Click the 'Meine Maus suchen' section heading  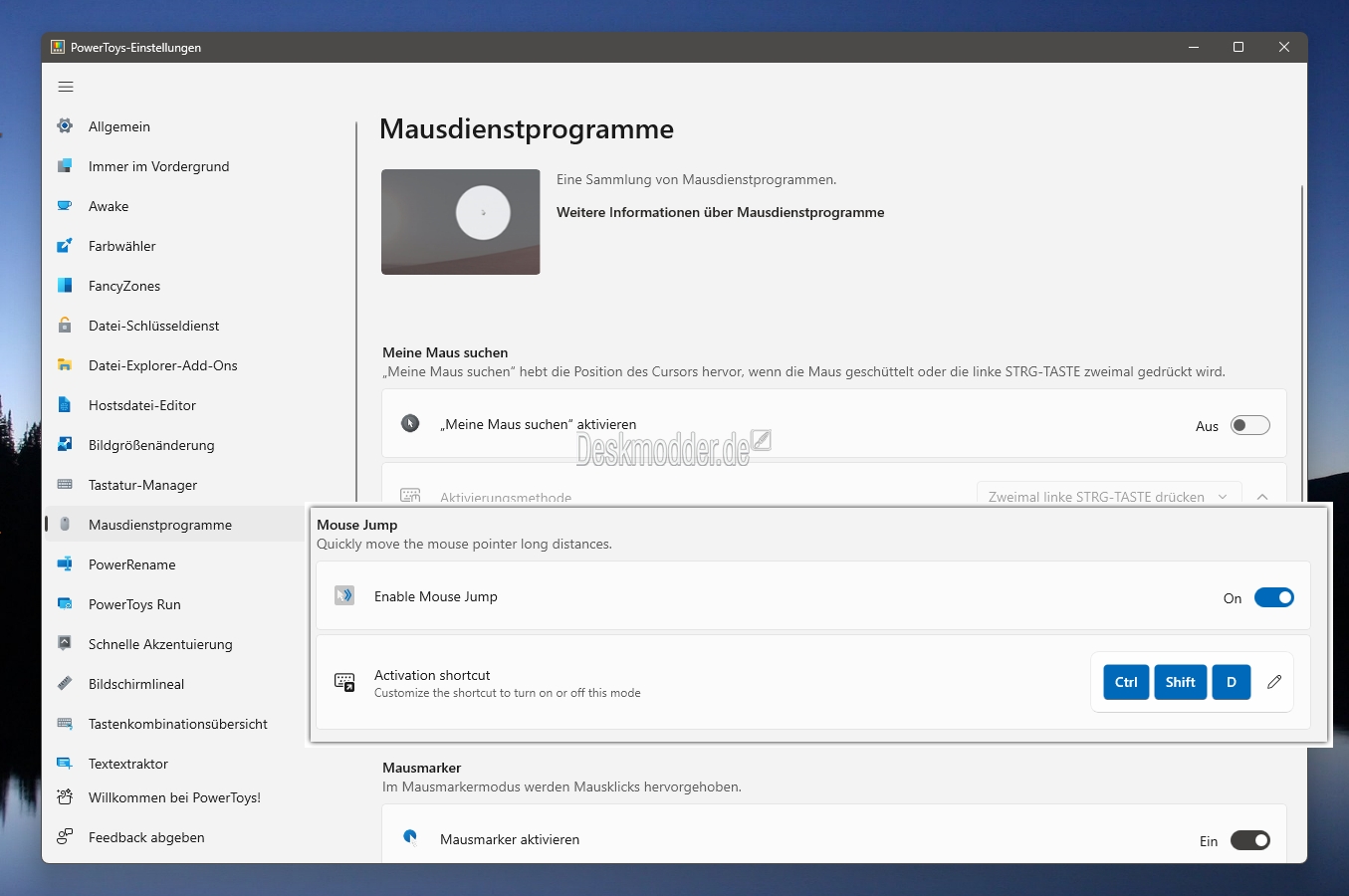click(445, 352)
